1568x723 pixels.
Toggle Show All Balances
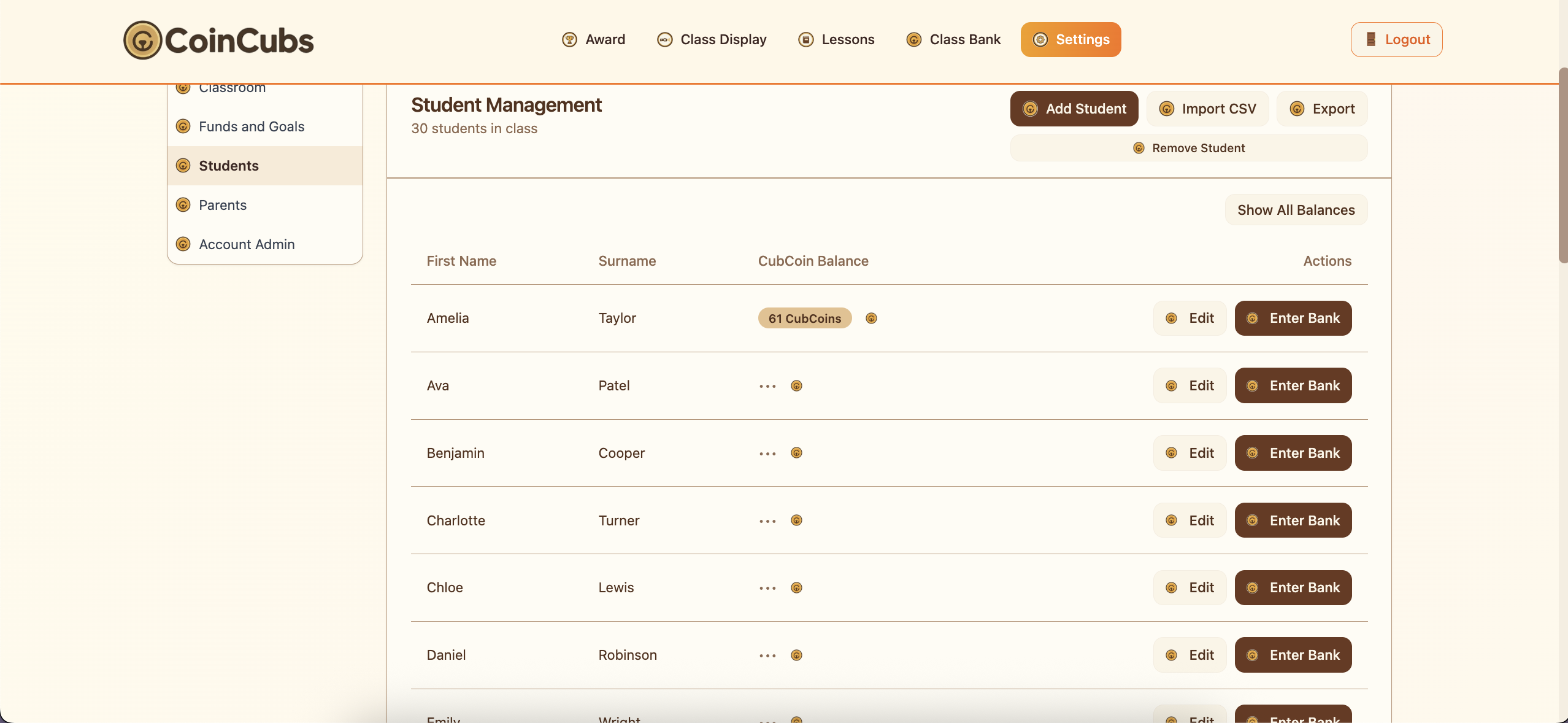coord(1296,211)
